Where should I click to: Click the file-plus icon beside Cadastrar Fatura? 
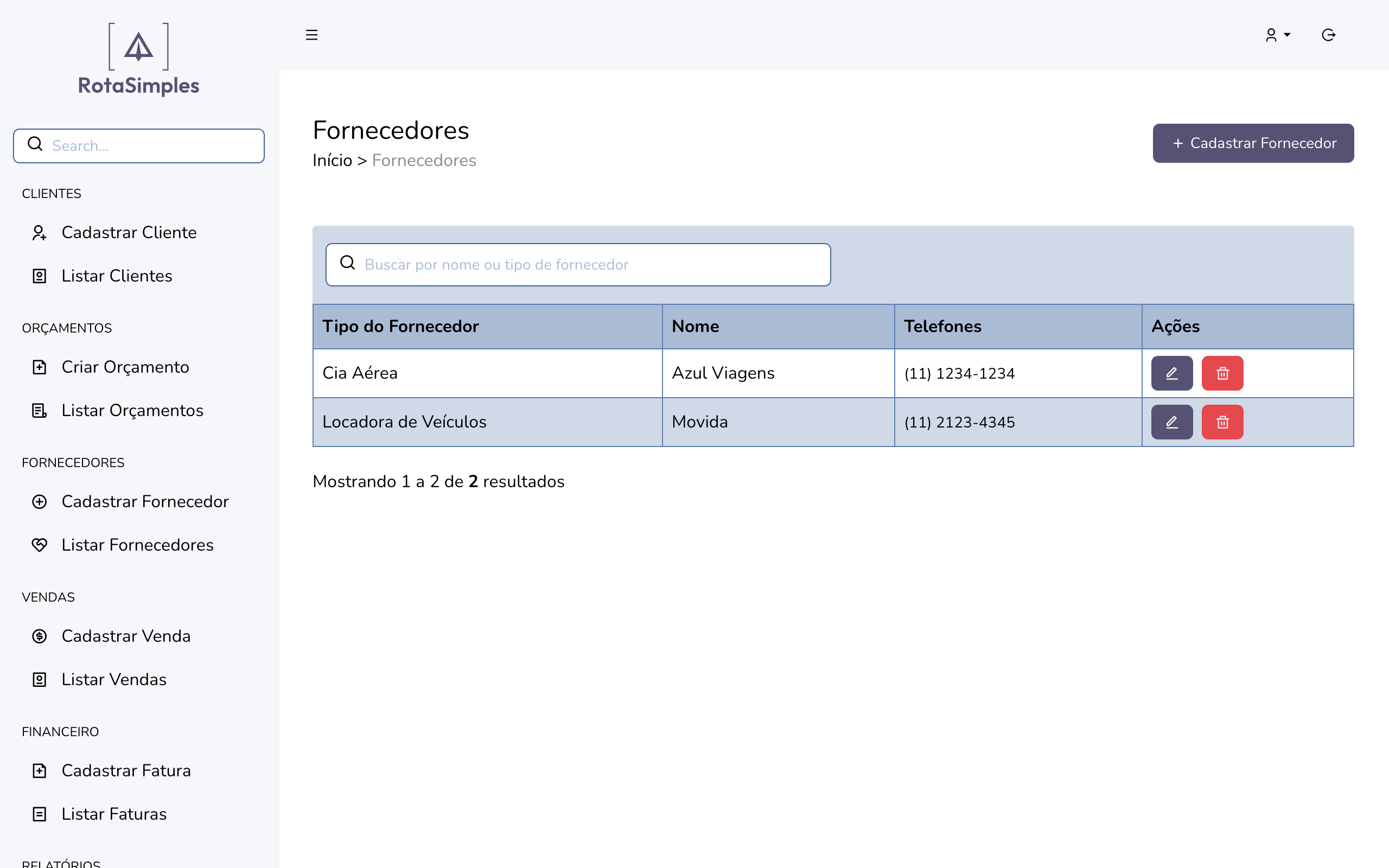[x=39, y=770]
